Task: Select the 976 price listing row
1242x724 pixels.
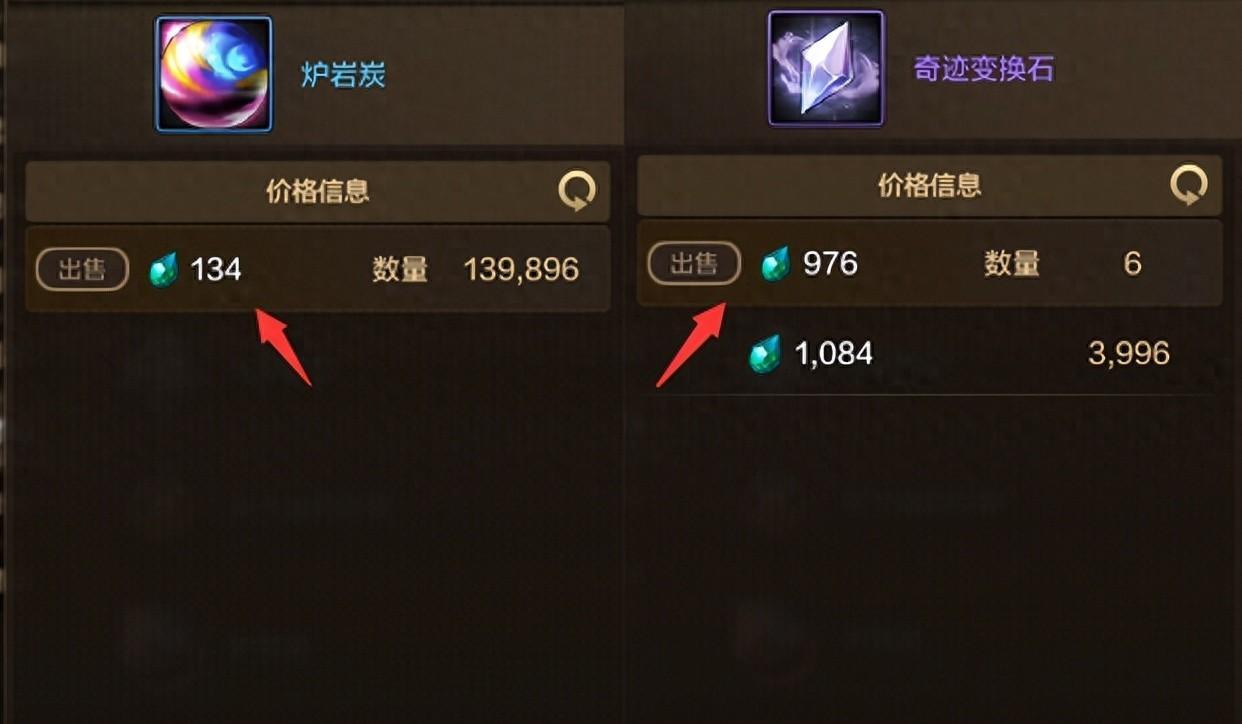Action: 930,264
